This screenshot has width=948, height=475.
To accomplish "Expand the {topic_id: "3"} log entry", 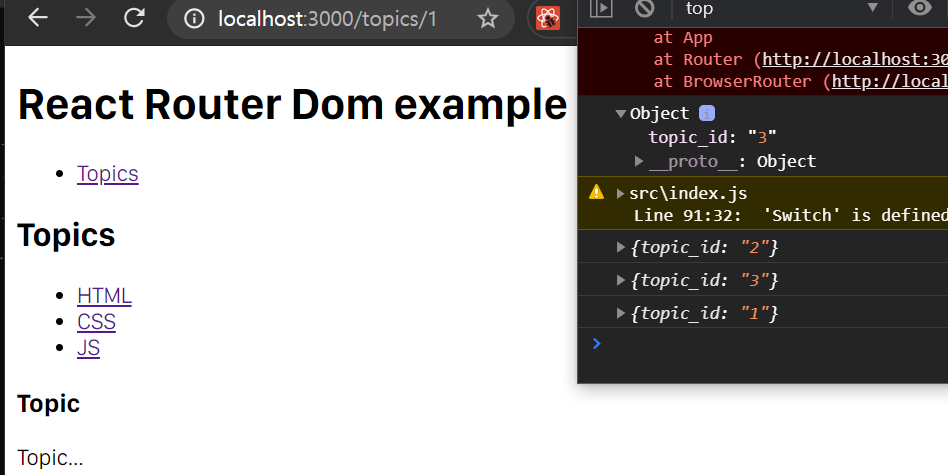I will pos(620,280).
